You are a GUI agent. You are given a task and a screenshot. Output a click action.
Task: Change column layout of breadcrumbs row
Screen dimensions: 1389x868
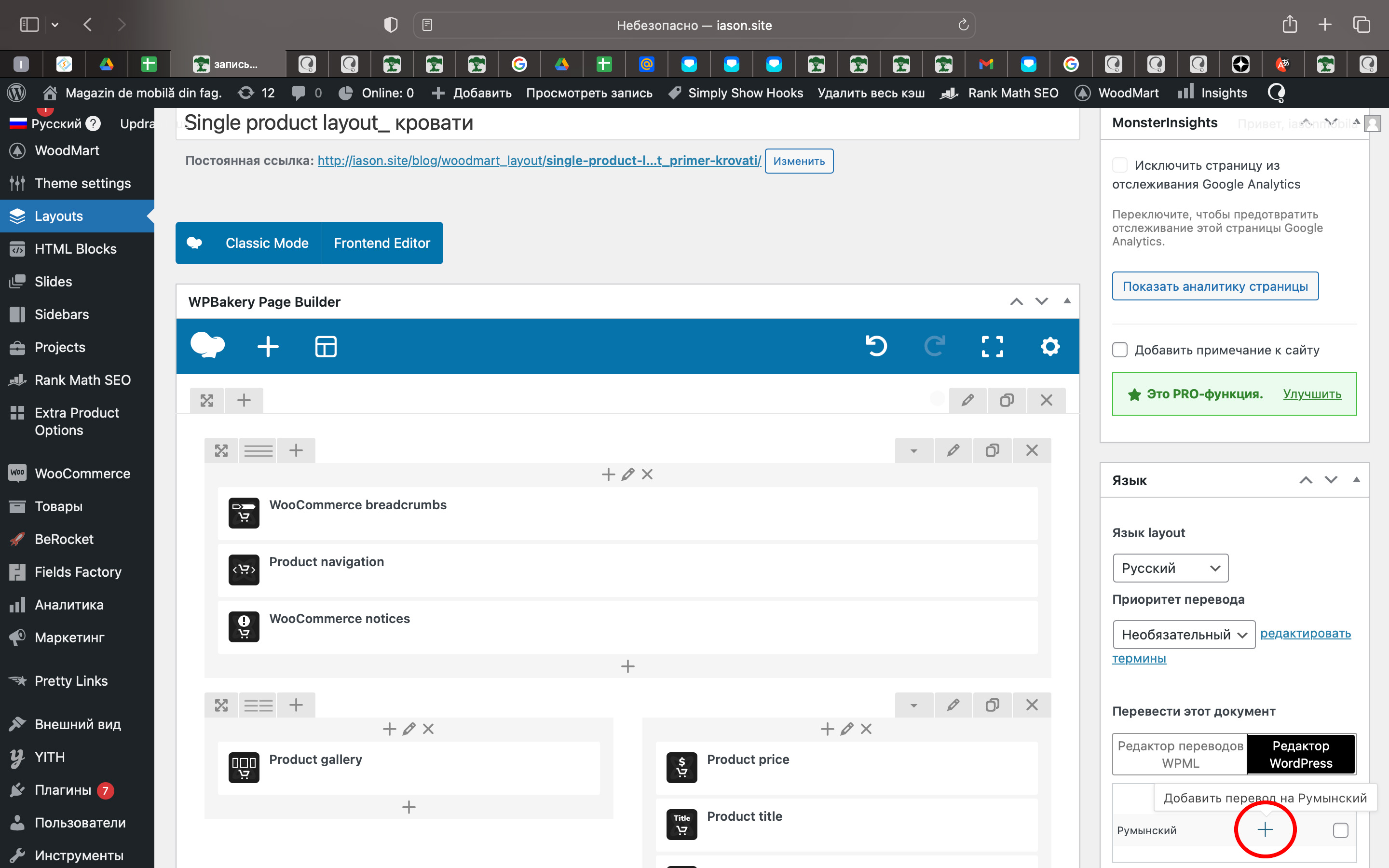coord(259,450)
